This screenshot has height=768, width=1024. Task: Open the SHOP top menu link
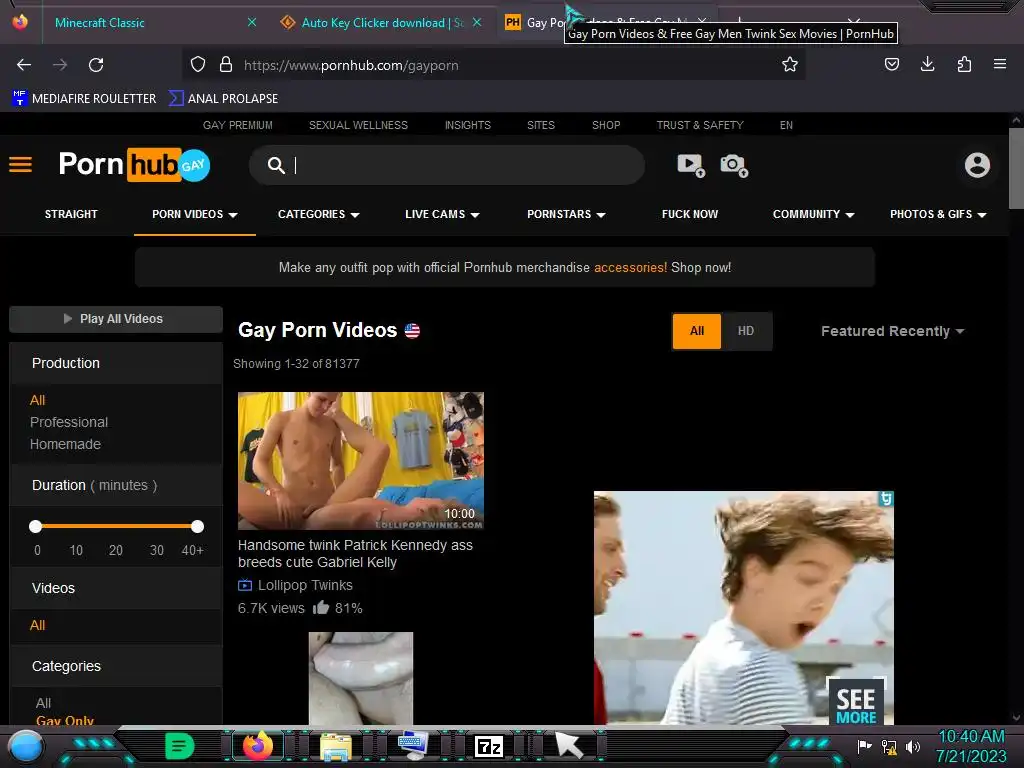[606, 125]
